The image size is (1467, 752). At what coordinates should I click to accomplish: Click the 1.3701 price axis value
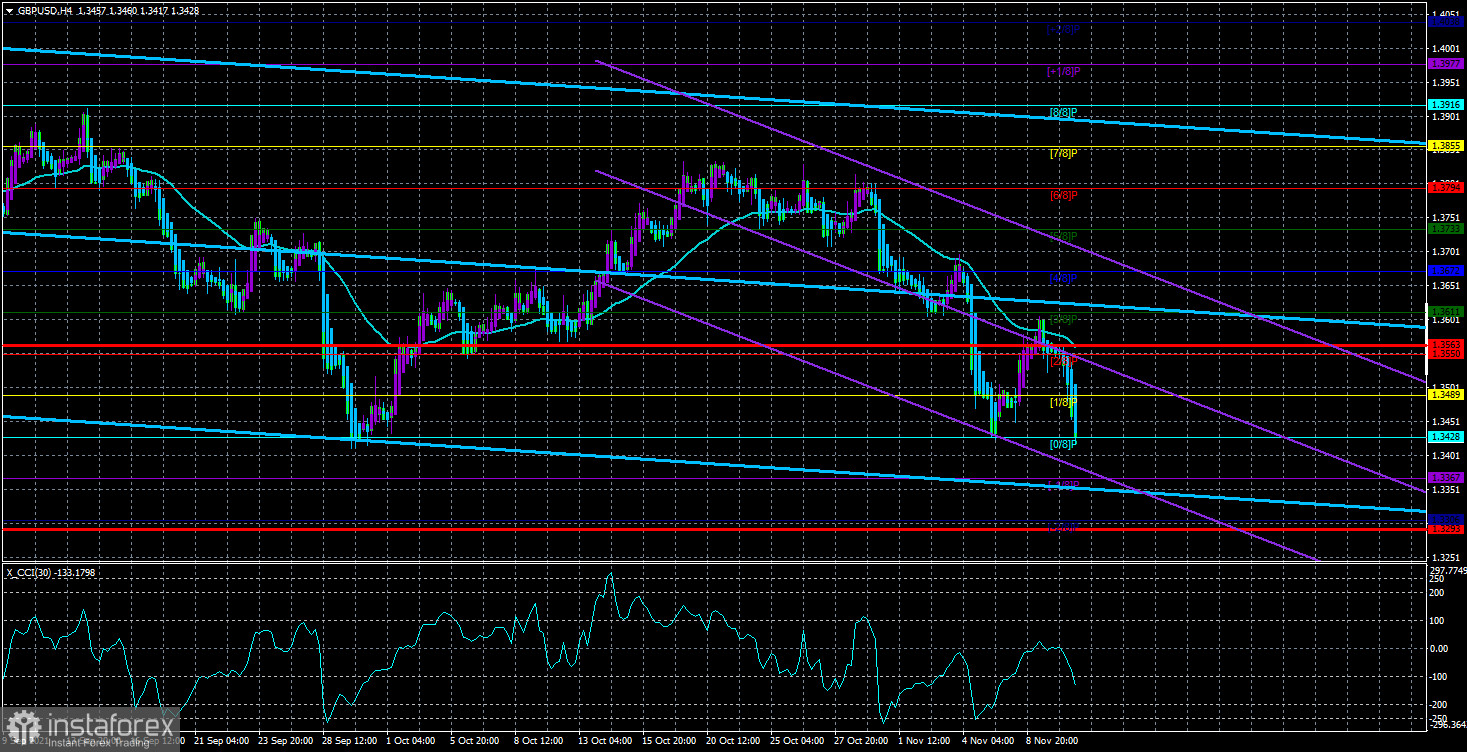point(1447,252)
